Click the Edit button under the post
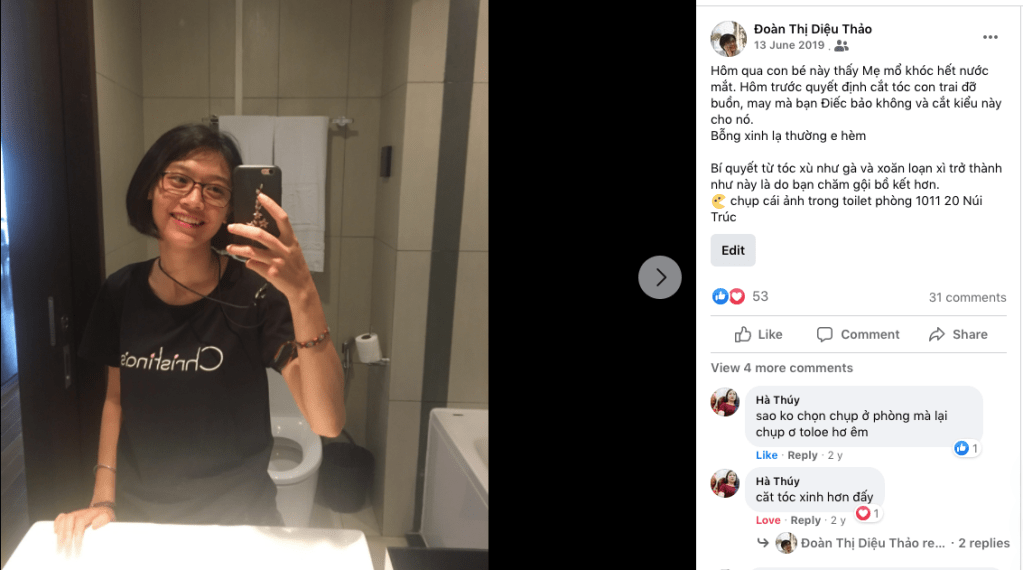The width and height of the screenshot is (1023, 570). pos(733,250)
